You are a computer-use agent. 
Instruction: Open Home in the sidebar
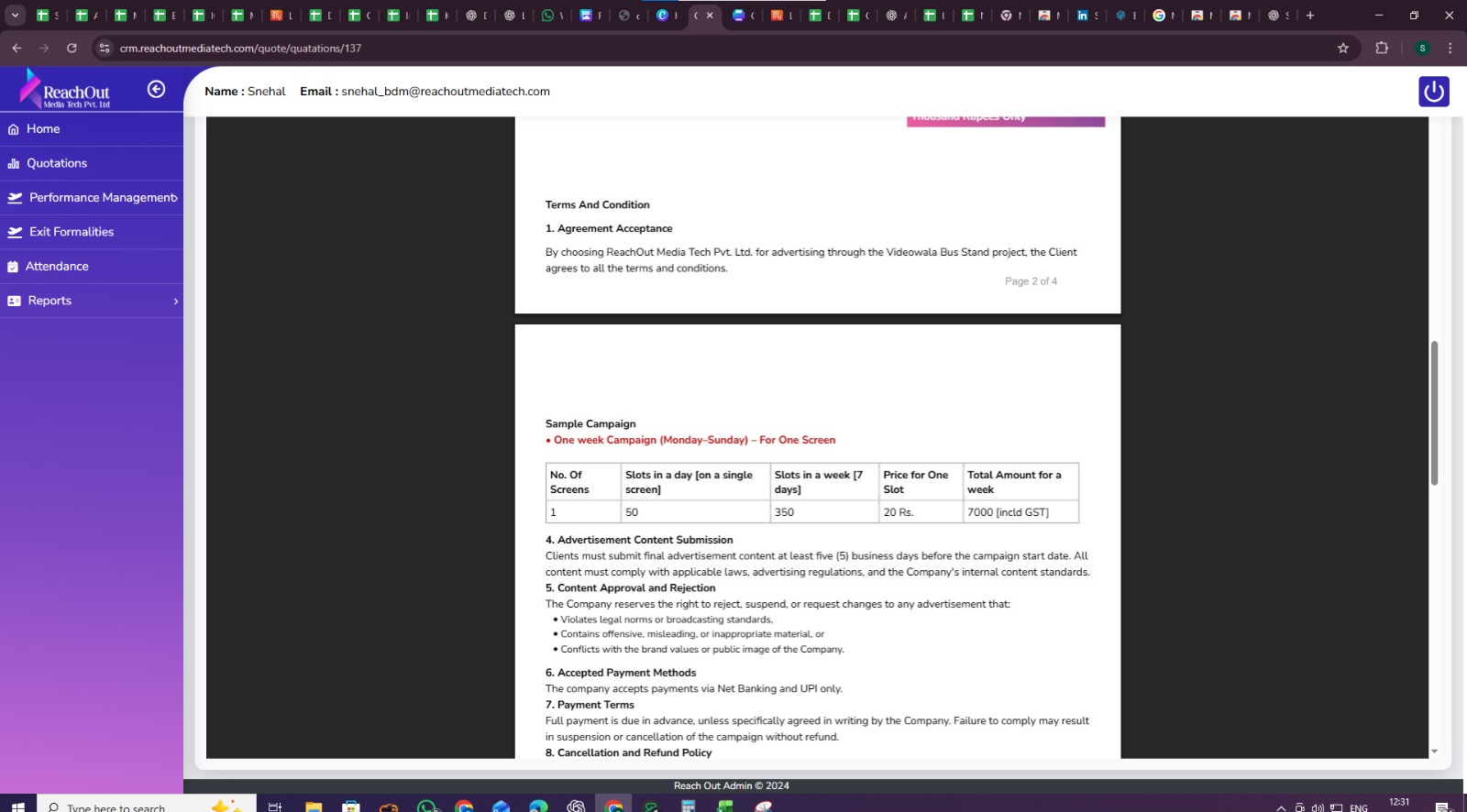pos(43,129)
